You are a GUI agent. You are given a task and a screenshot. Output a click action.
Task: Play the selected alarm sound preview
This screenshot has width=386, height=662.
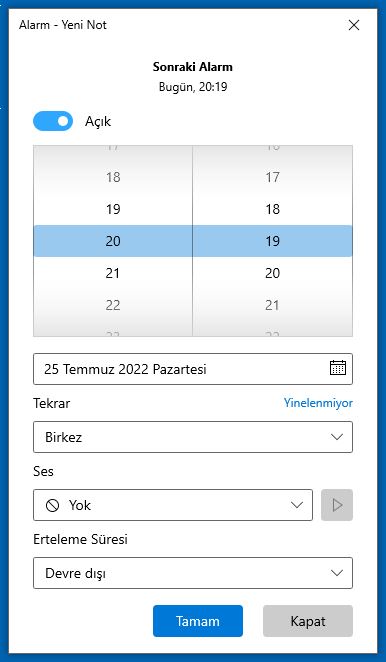click(x=337, y=505)
